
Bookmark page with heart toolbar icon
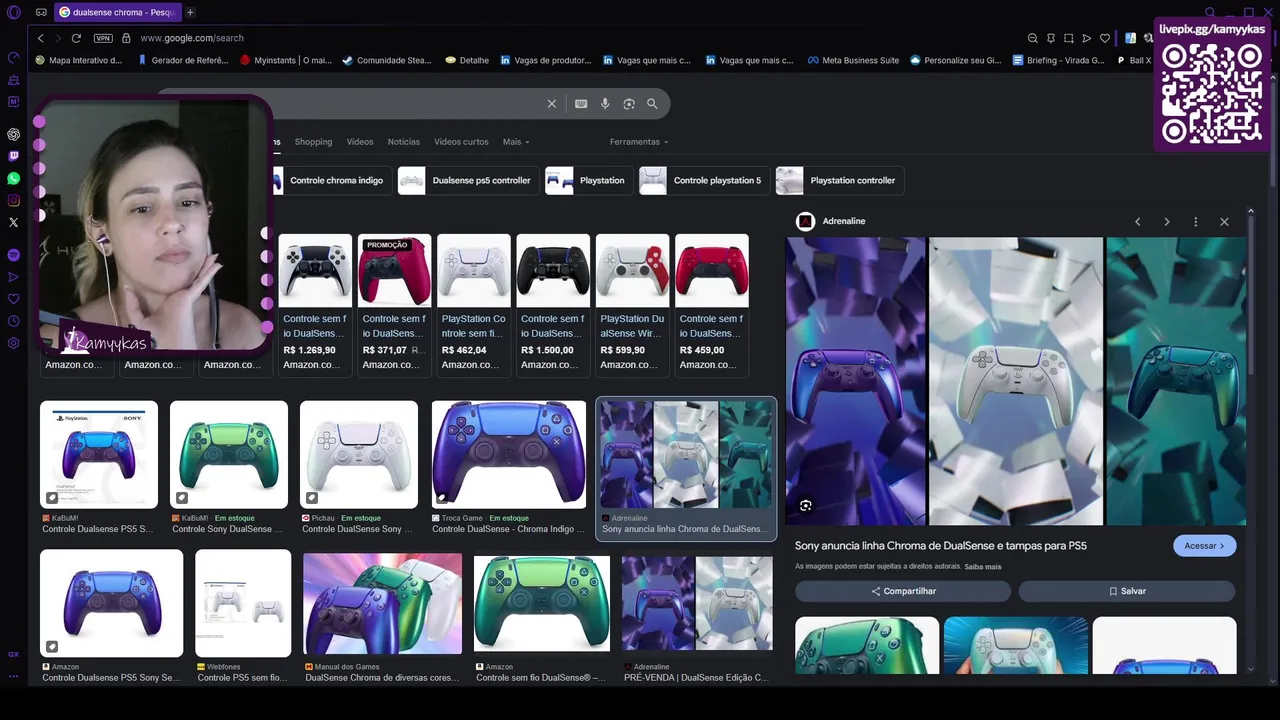[1104, 38]
